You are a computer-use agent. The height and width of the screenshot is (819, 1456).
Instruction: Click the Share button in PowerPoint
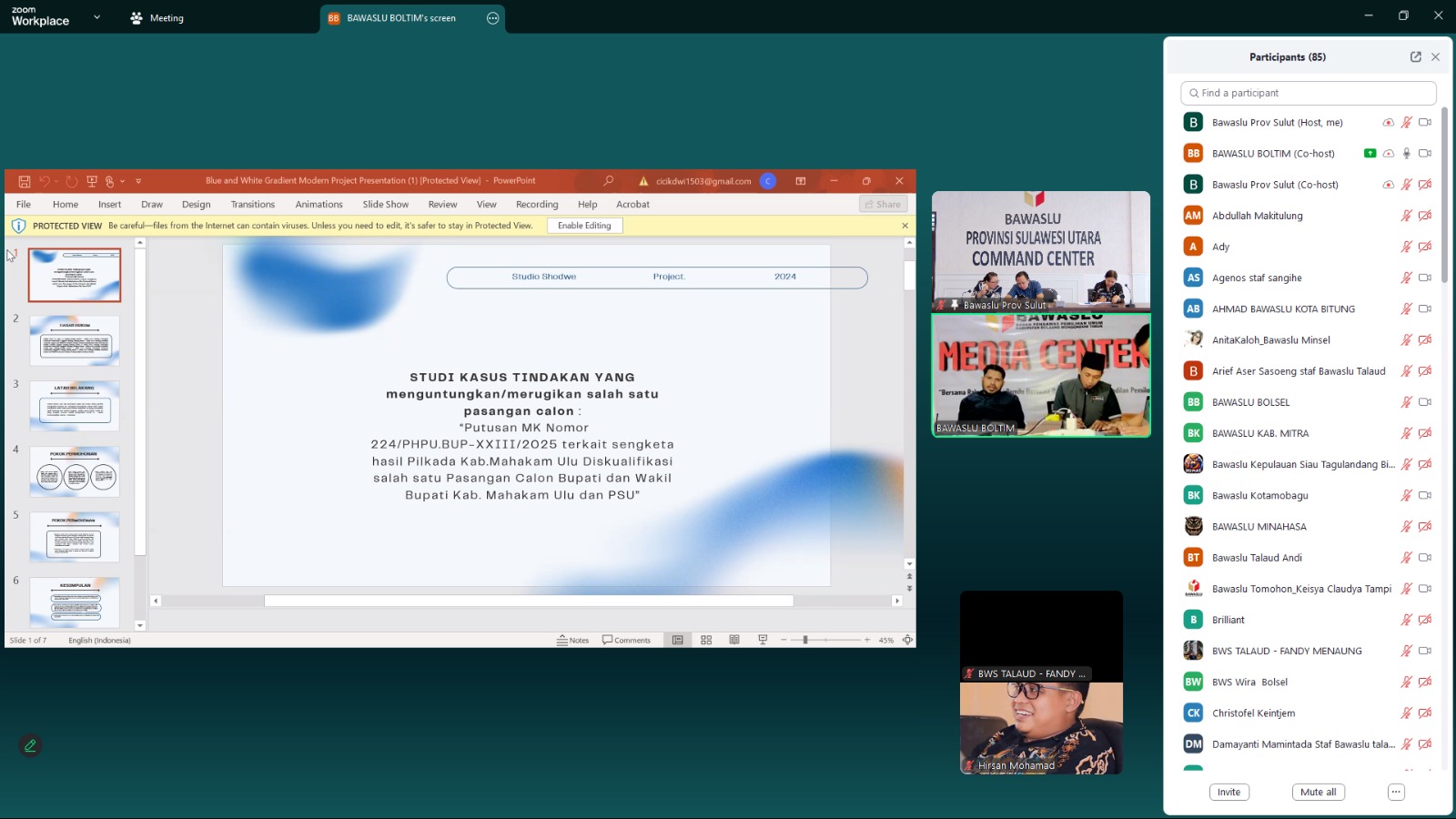point(883,205)
